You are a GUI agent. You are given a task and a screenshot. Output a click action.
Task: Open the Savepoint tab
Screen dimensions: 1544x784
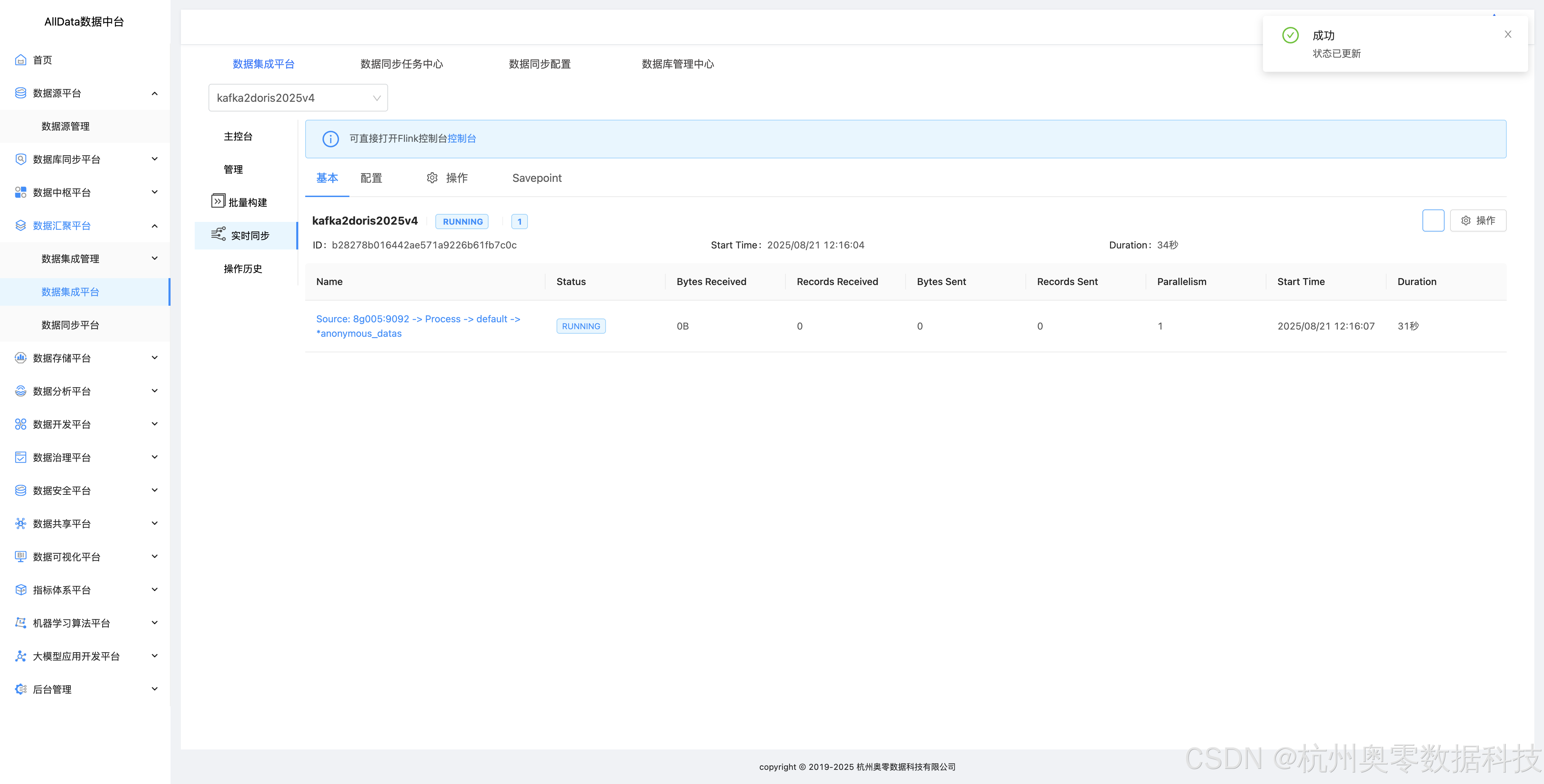point(537,178)
